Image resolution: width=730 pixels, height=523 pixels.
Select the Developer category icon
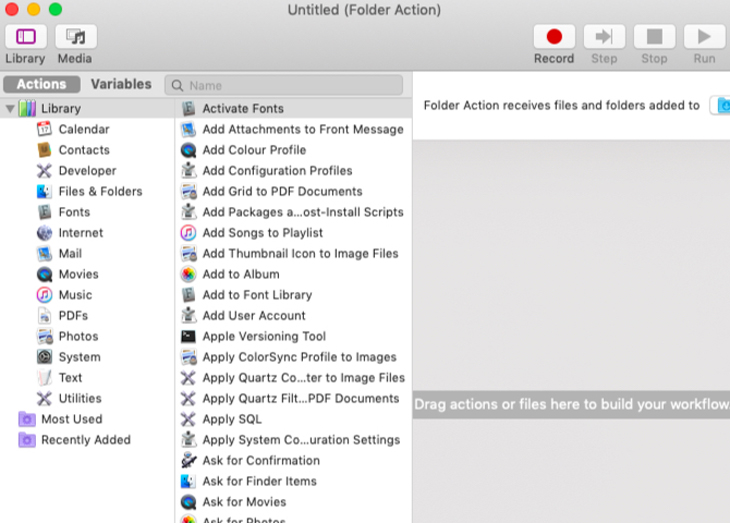(x=44, y=170)
